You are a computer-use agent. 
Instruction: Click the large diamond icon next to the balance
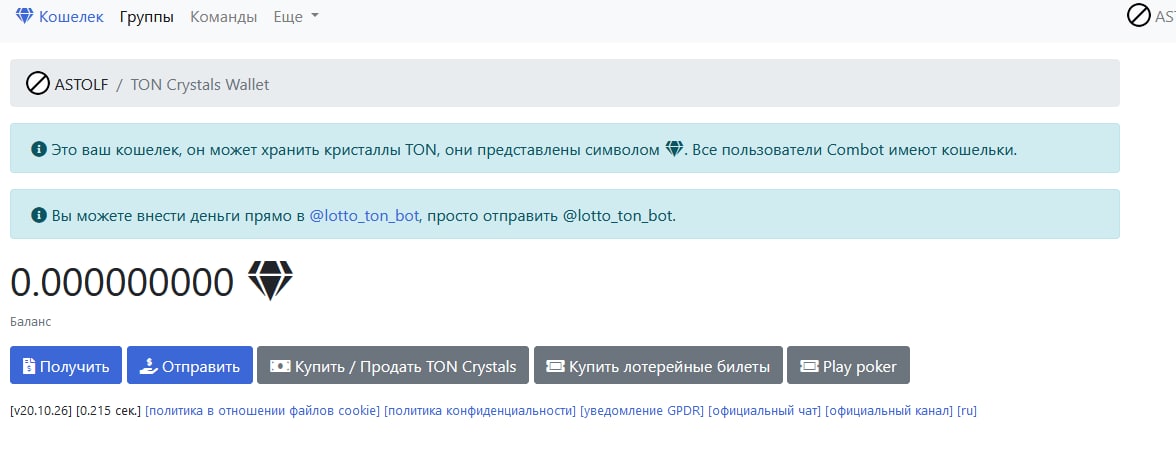(271, 281)
